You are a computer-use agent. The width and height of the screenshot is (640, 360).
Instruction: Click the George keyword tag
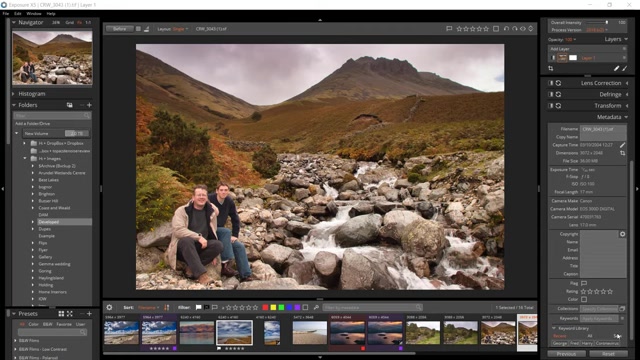[x=560, y=344]
